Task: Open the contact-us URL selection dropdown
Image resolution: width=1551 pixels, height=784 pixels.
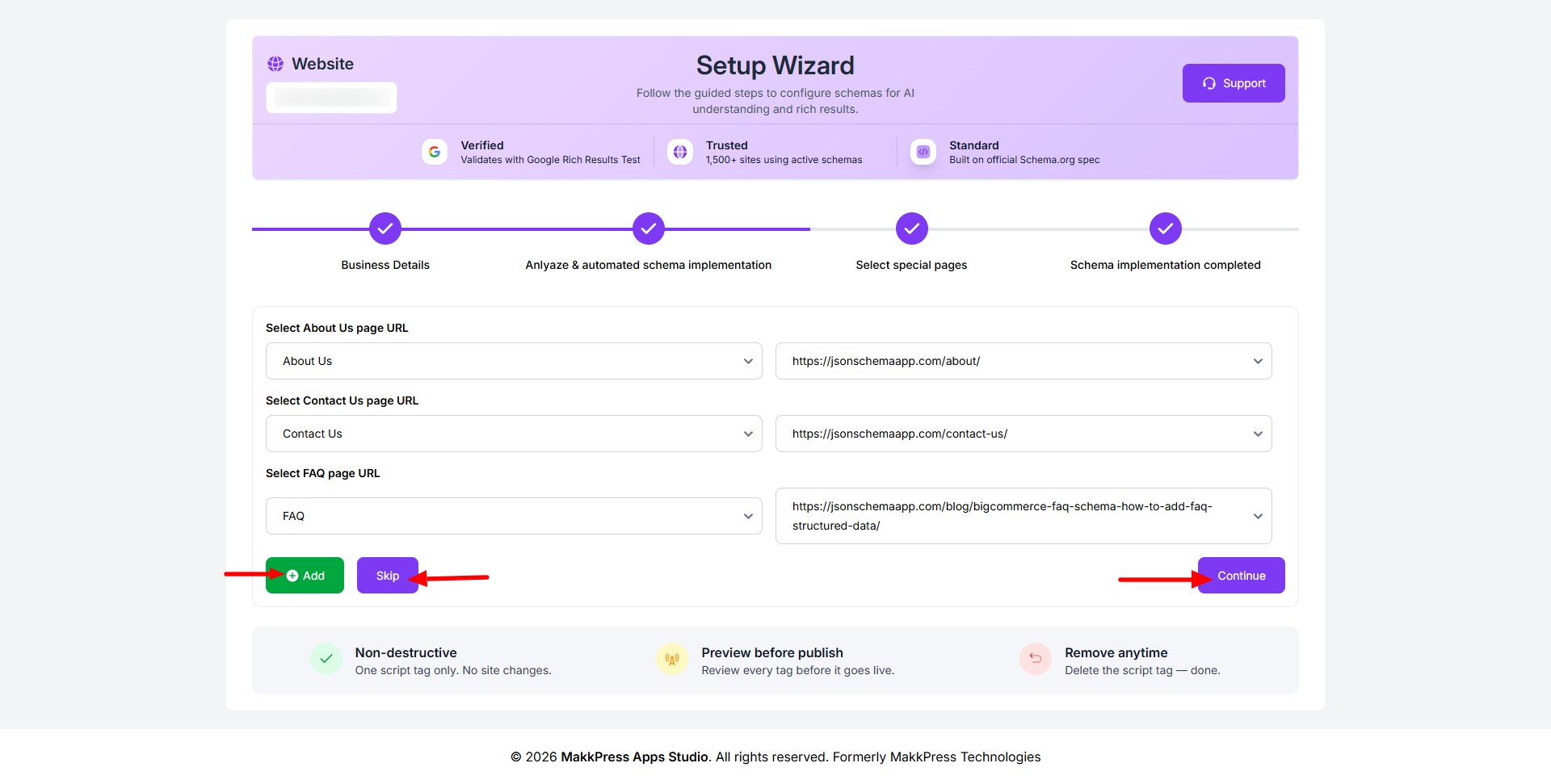Action: coord(1023,434)
